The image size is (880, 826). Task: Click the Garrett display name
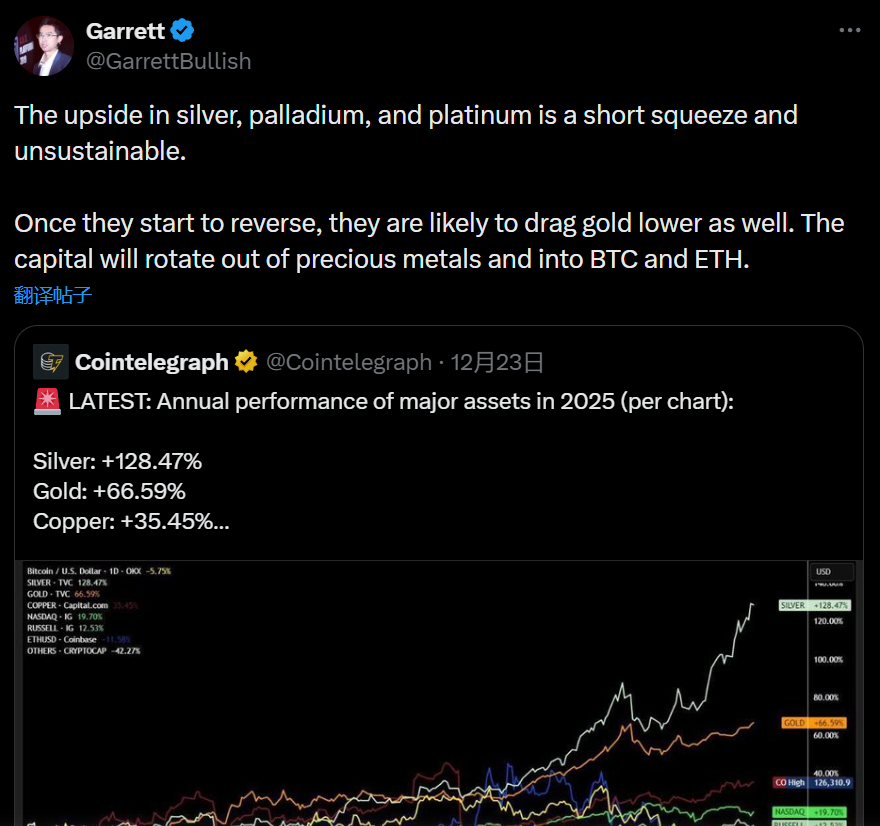coord(125,31)
